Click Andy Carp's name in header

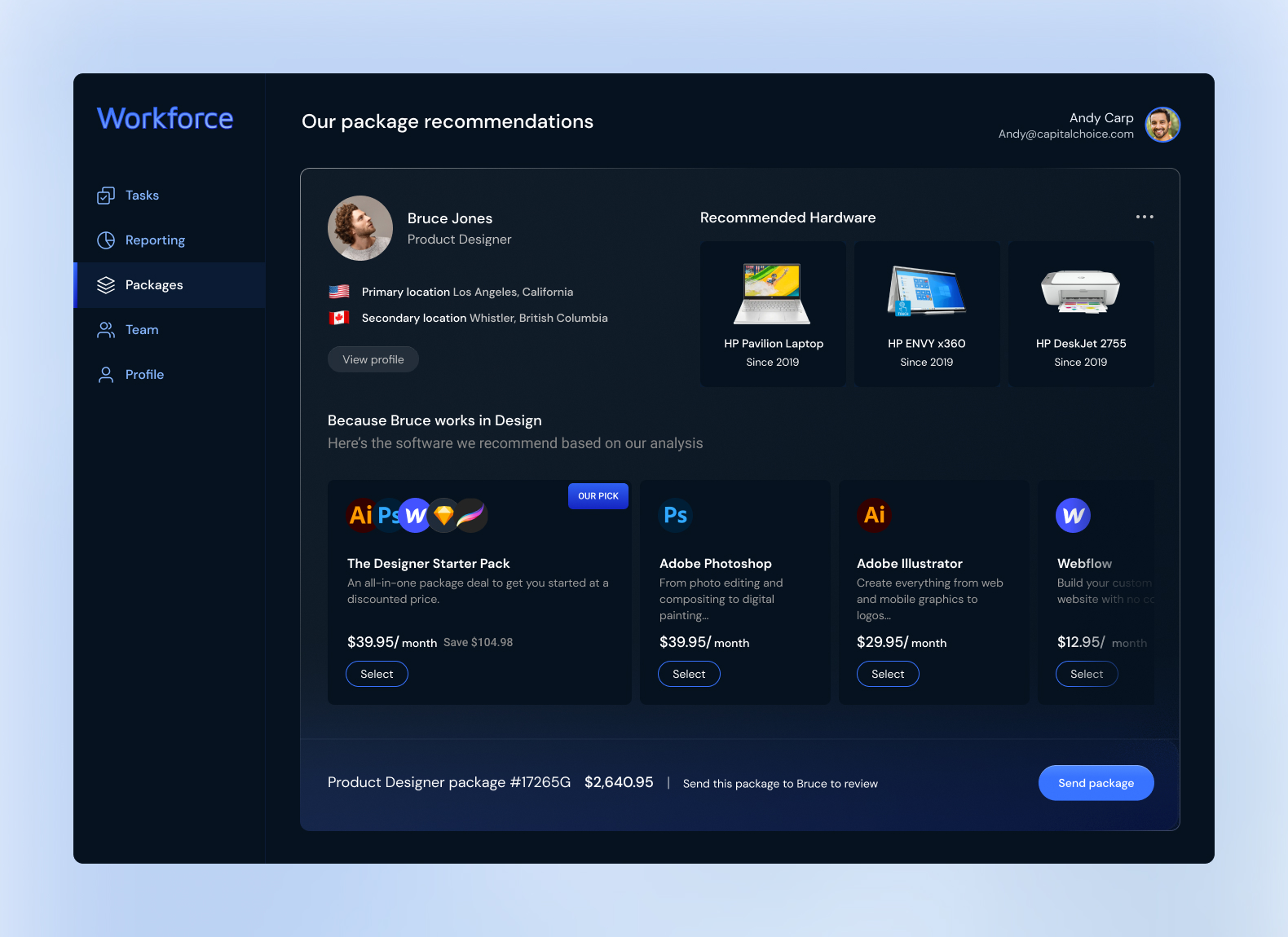[x=1101, y=118]
